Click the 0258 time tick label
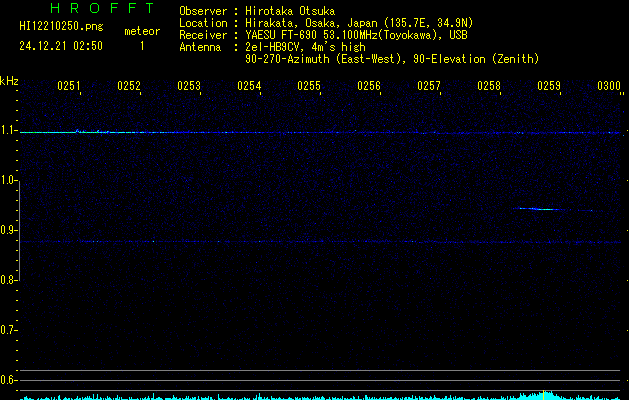The image size is (629, 400). coord(489,85)
